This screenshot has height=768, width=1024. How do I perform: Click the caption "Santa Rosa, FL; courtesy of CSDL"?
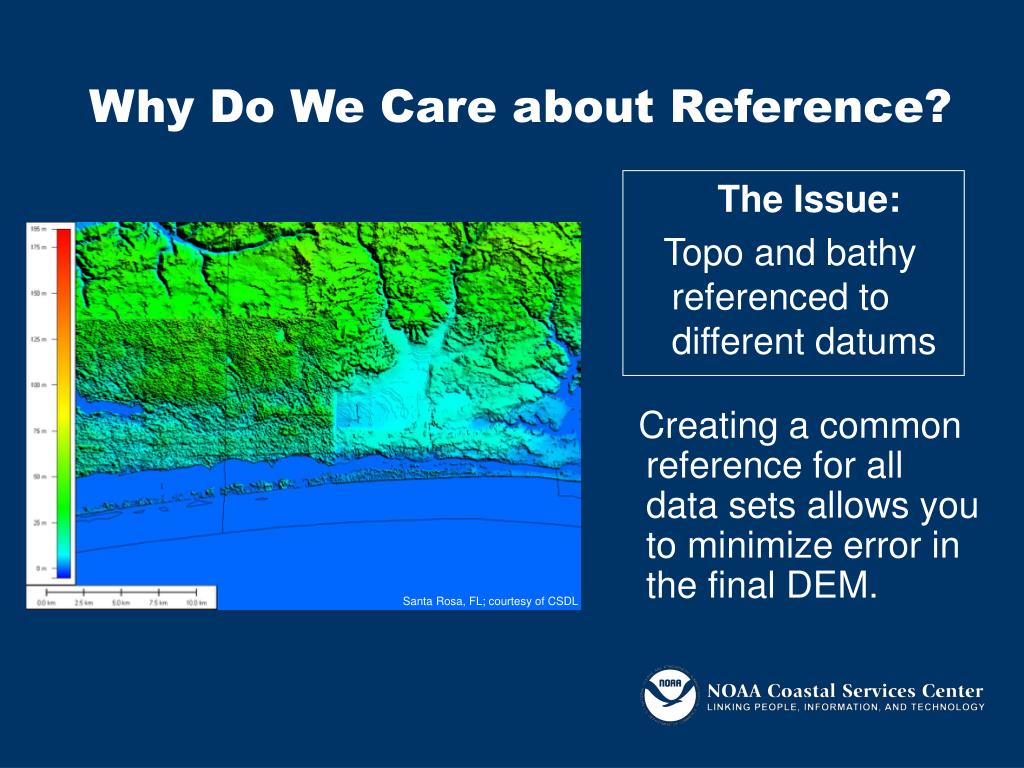pyautogui.click(x=490, y=601)
